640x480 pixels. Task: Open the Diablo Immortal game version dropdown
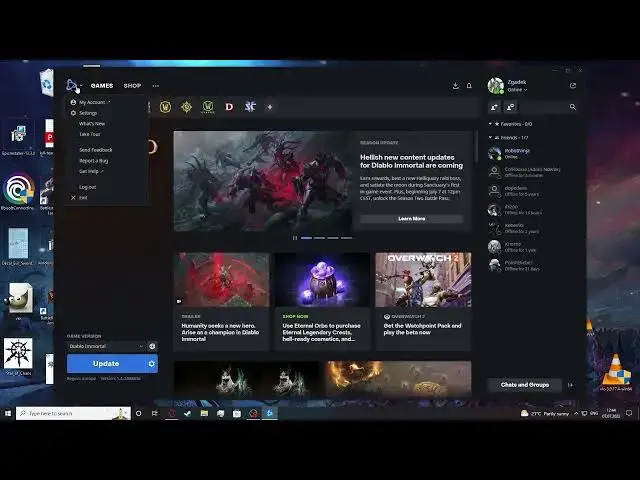tap(106, 346)
